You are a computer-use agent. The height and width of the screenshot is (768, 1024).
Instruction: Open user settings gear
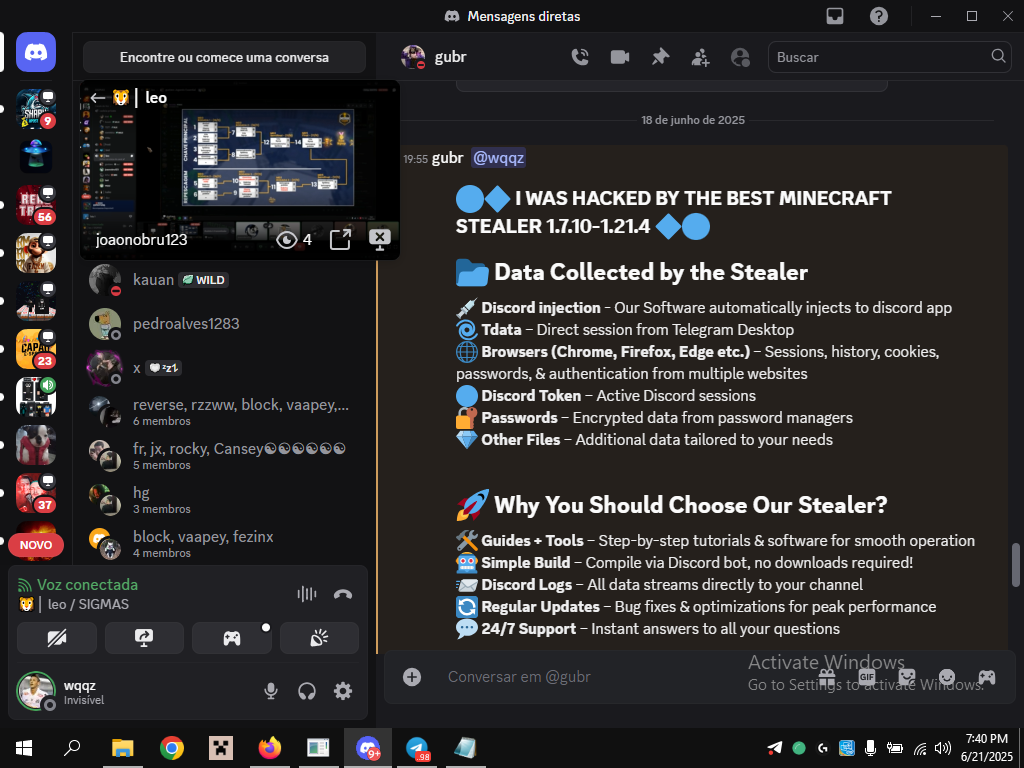[x=343, y=691]
